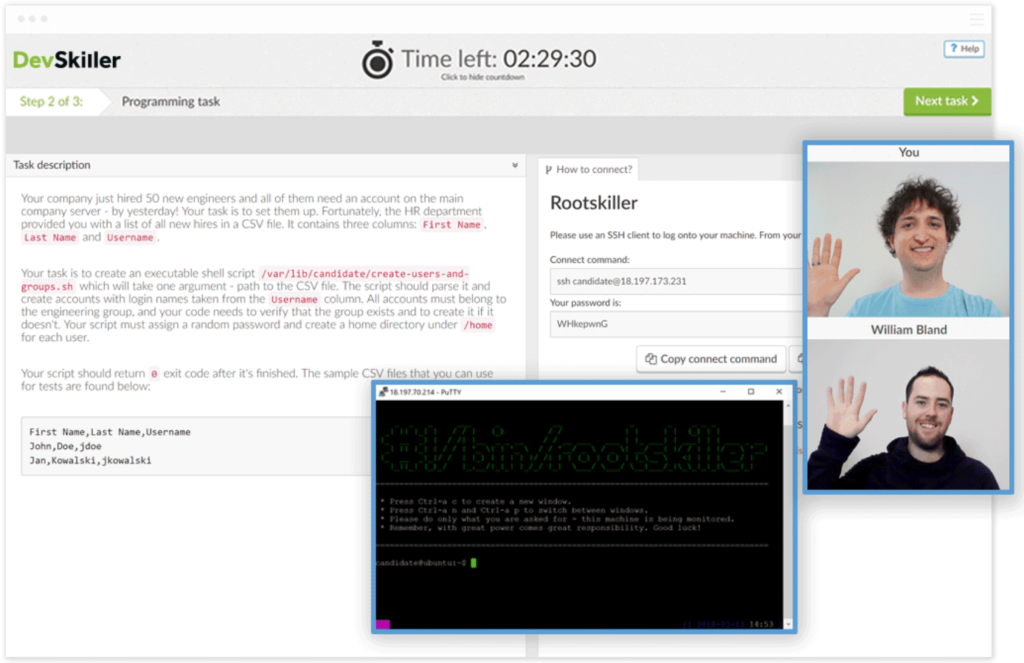The image size is (1024, 663).
Task: Open the Help button
Action: 964,49
